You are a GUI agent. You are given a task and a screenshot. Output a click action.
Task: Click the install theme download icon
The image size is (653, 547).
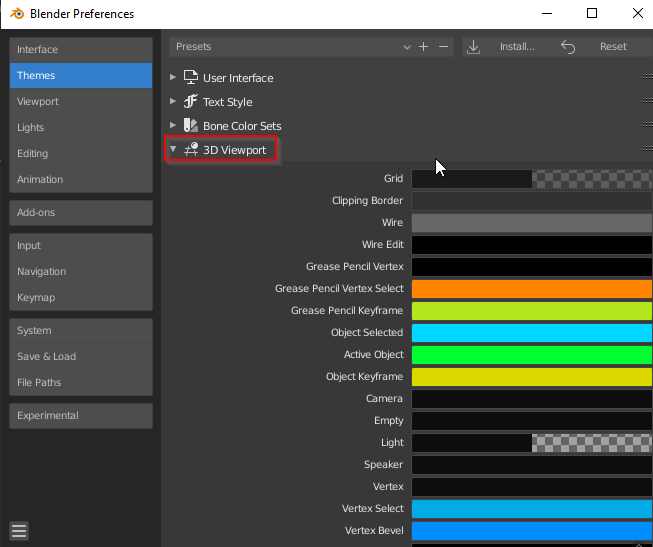[474, 47]
